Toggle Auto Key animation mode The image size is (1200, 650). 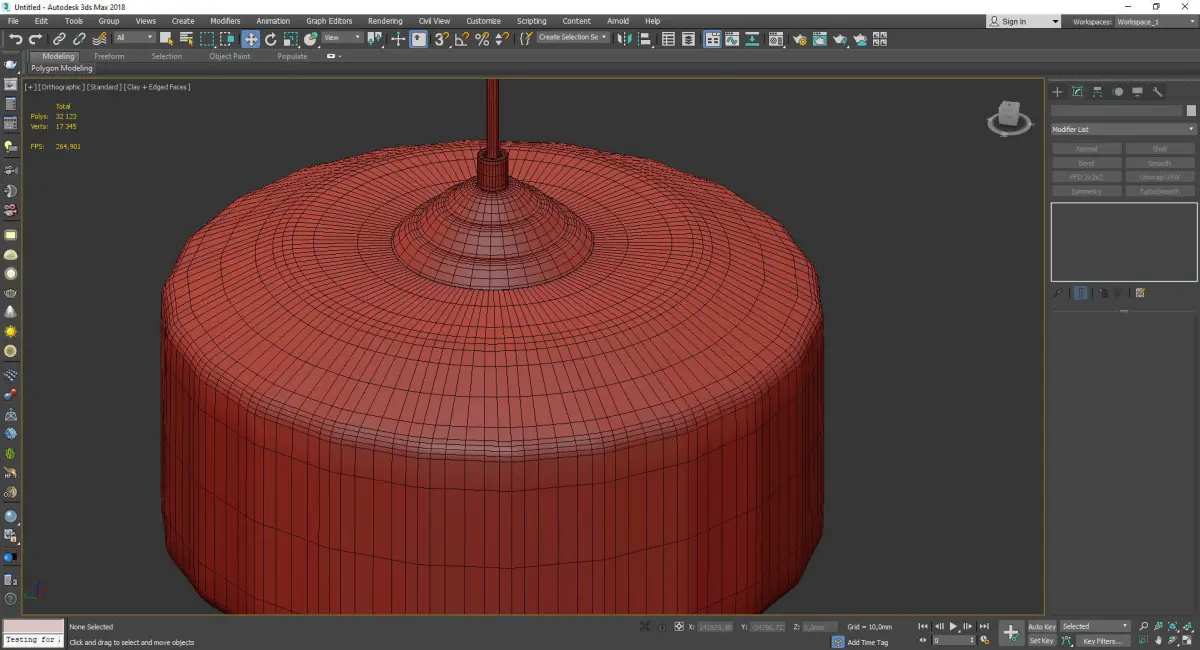click(x=1041, y=627)
